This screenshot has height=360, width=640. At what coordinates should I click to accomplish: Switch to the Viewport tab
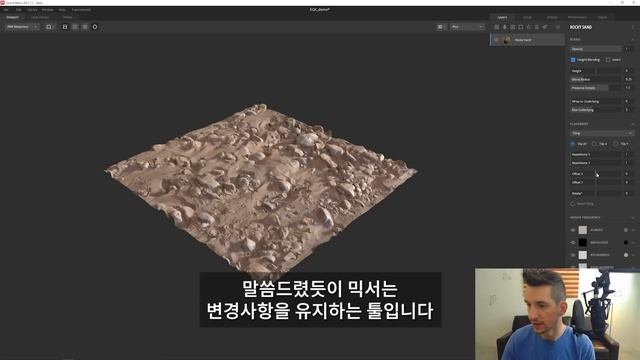pyautogui.click(x=12, y=17)
